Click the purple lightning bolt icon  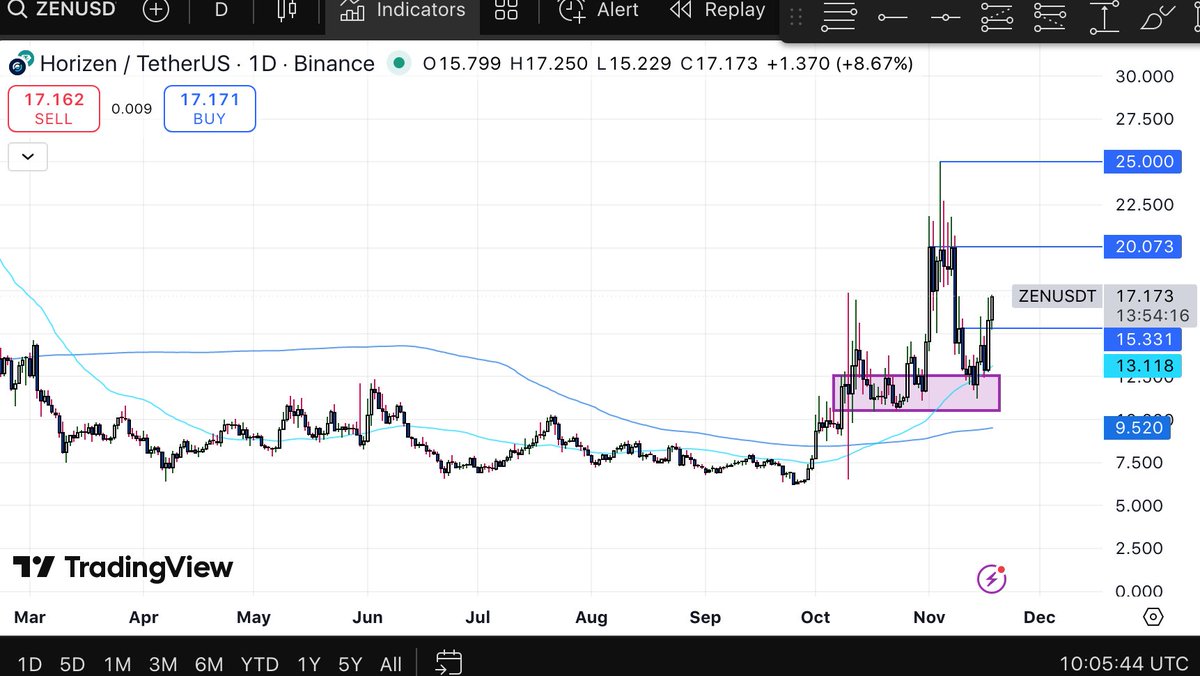[991, 578]
